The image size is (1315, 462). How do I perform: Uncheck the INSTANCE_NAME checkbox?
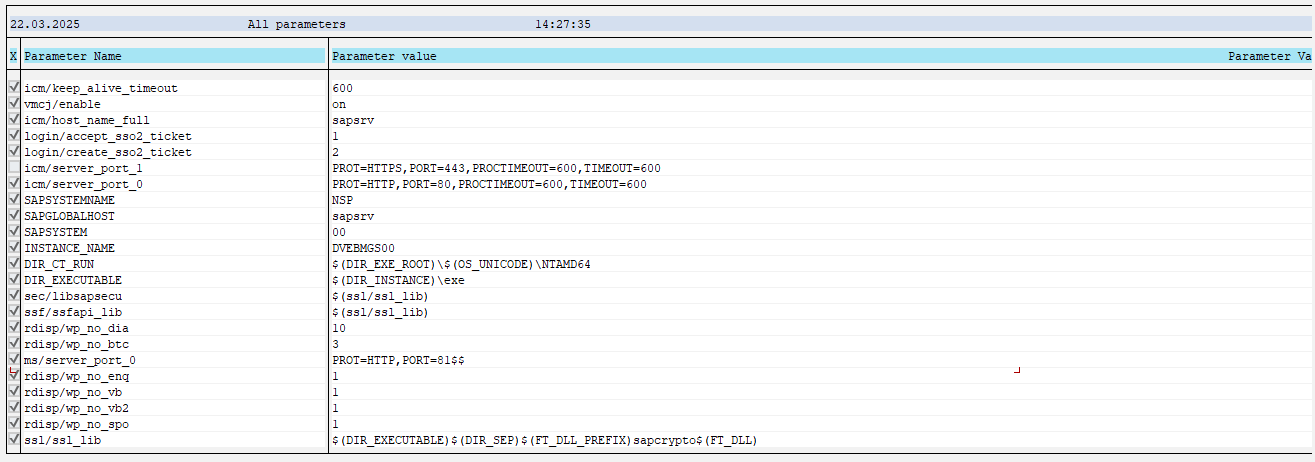14,248
